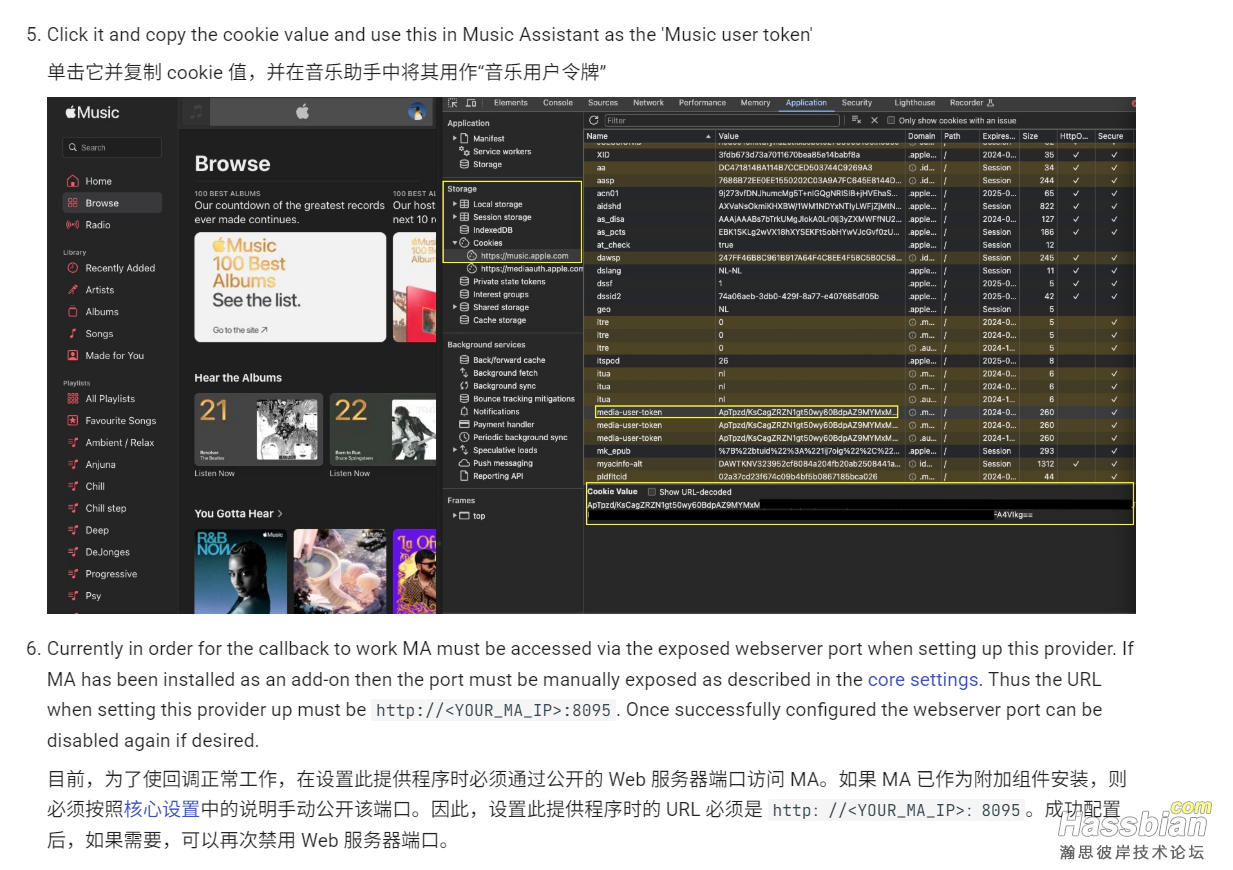Open album card number 22 Born to Run
1233x870 pixels.
[x=382, y=429]
